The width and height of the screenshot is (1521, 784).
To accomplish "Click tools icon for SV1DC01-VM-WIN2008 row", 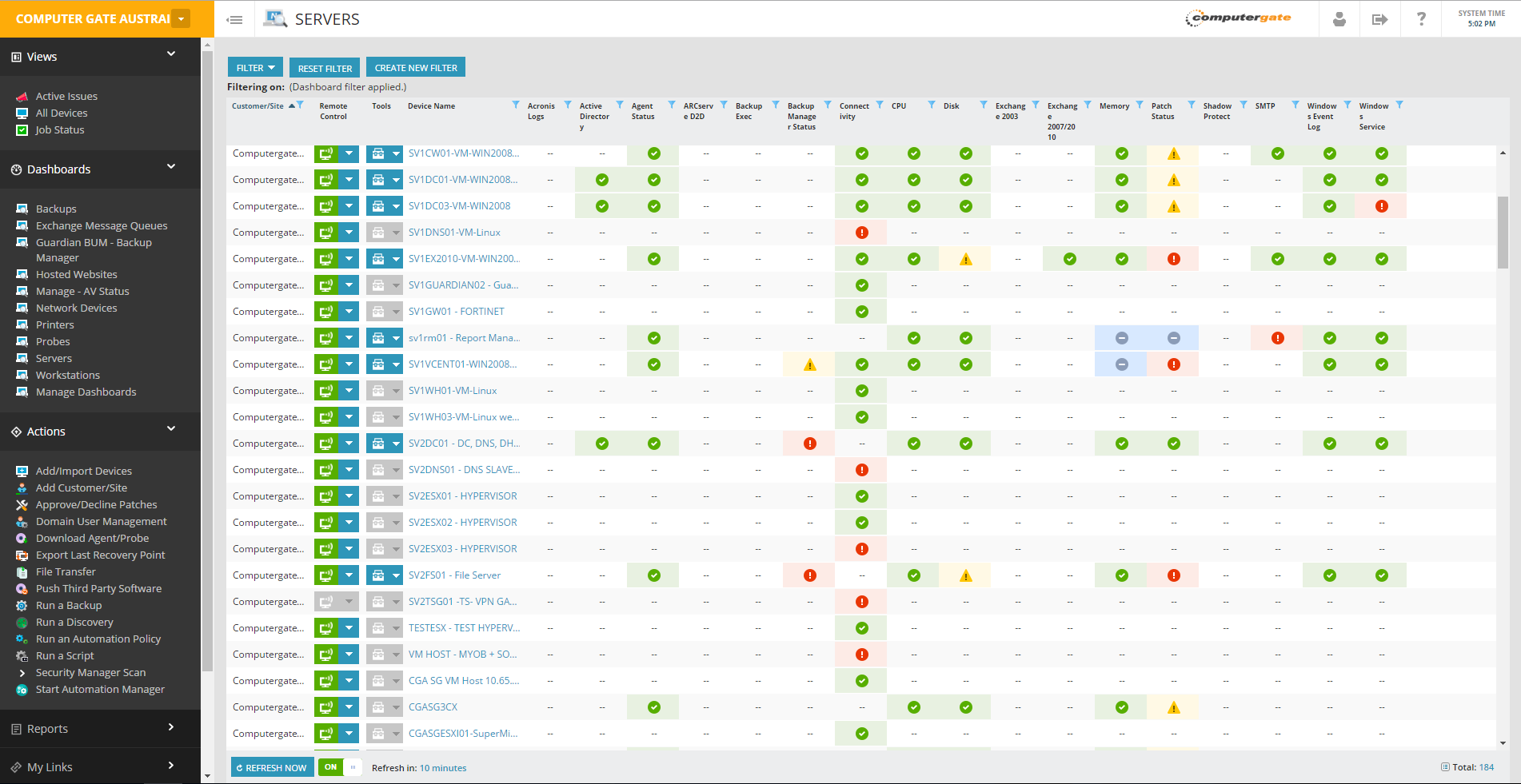I will click(377, 181).
